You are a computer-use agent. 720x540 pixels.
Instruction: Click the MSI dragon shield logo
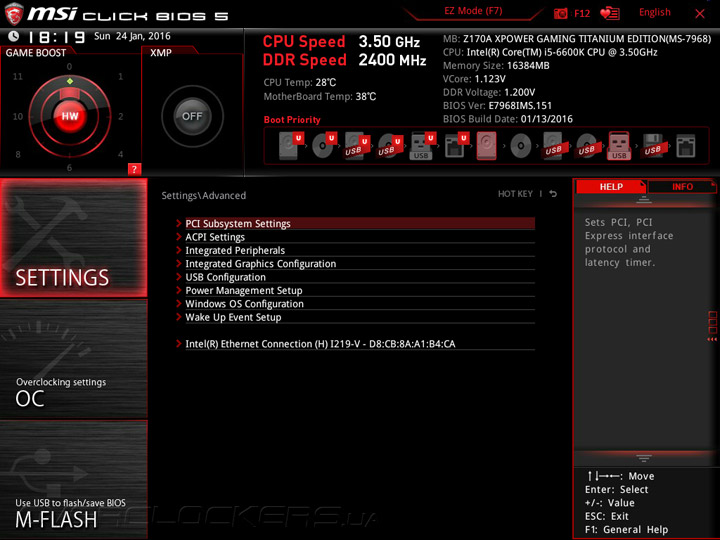14,13
